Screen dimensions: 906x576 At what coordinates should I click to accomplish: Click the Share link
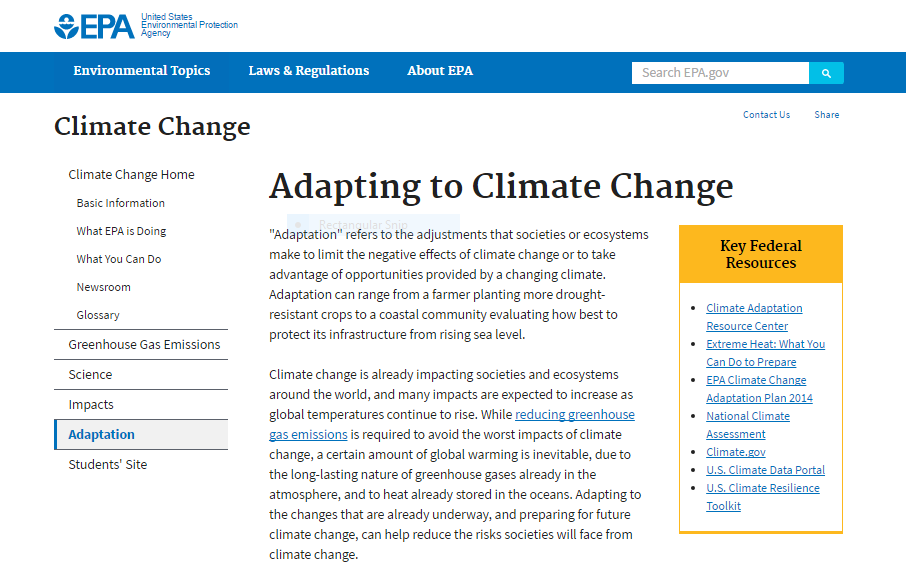826,115
